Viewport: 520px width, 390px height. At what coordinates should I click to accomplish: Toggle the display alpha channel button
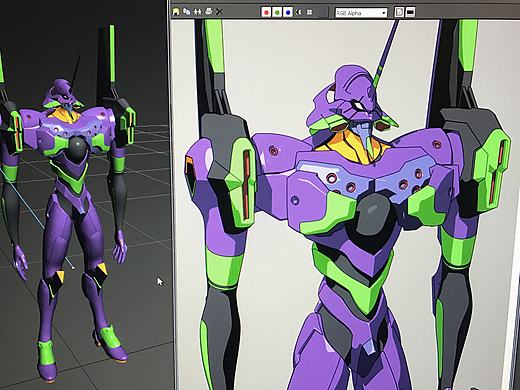(x=299, y=12)
